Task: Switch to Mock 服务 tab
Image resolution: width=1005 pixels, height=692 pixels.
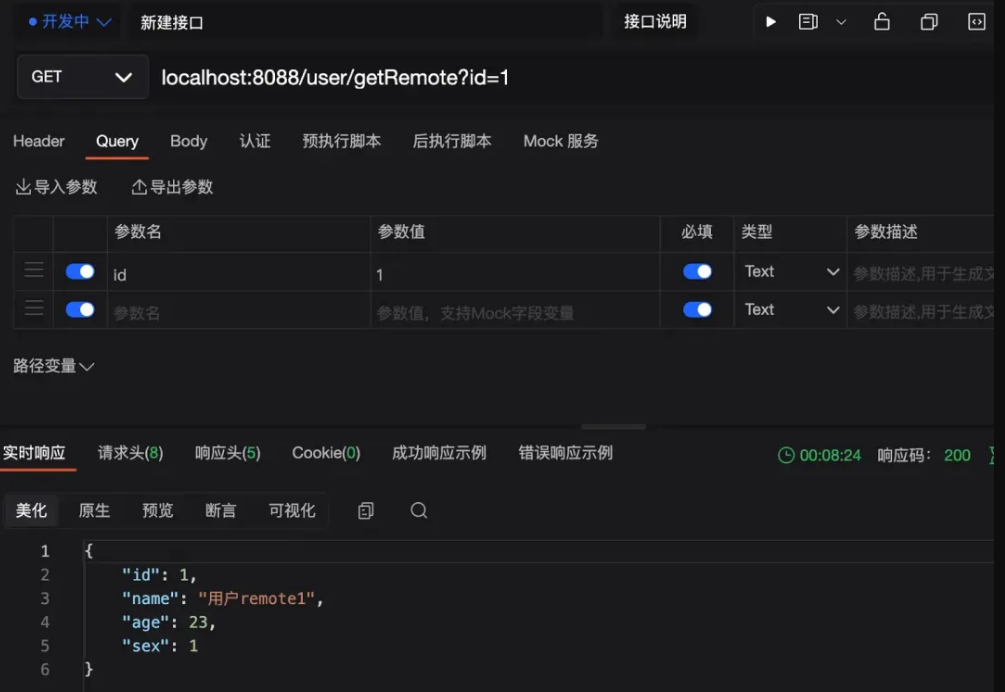Action: [561, 141]
